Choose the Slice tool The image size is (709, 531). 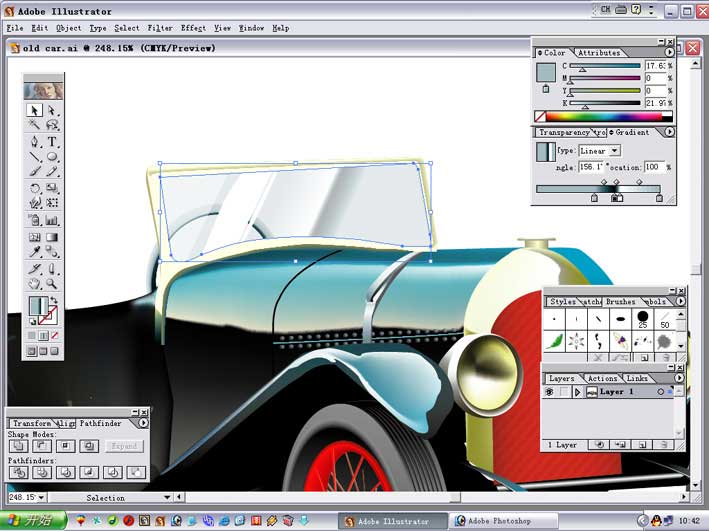tap(34, 269)
